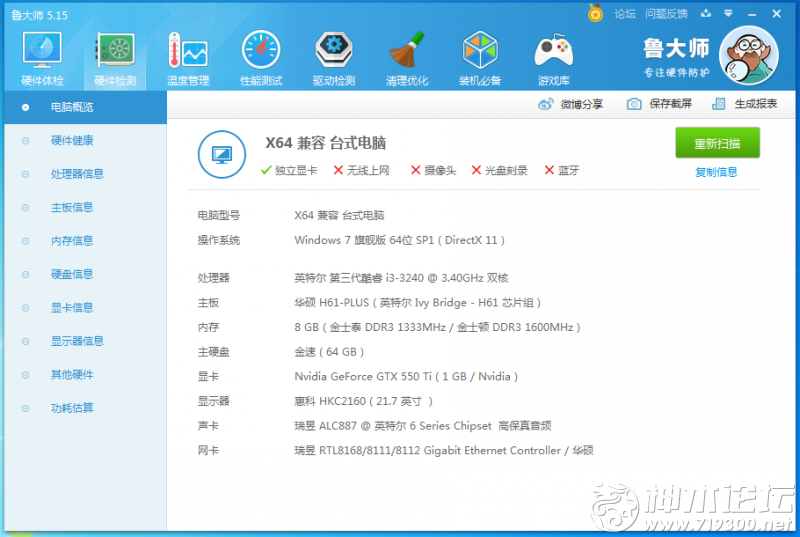
Task: Open the 游戏库 gamepad icon
Action: coord(553,56)
